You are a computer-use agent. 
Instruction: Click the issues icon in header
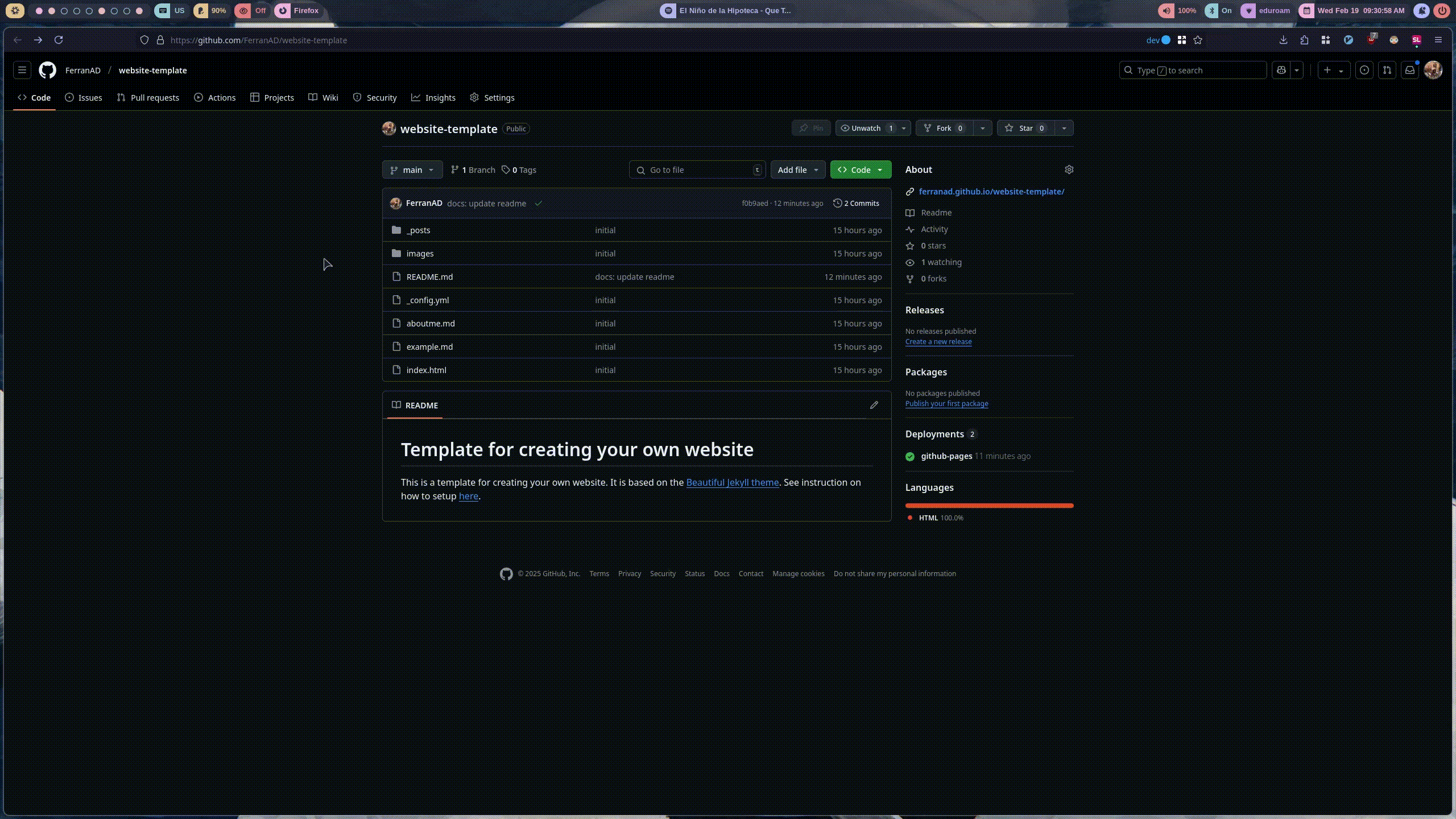[1364, 70]
